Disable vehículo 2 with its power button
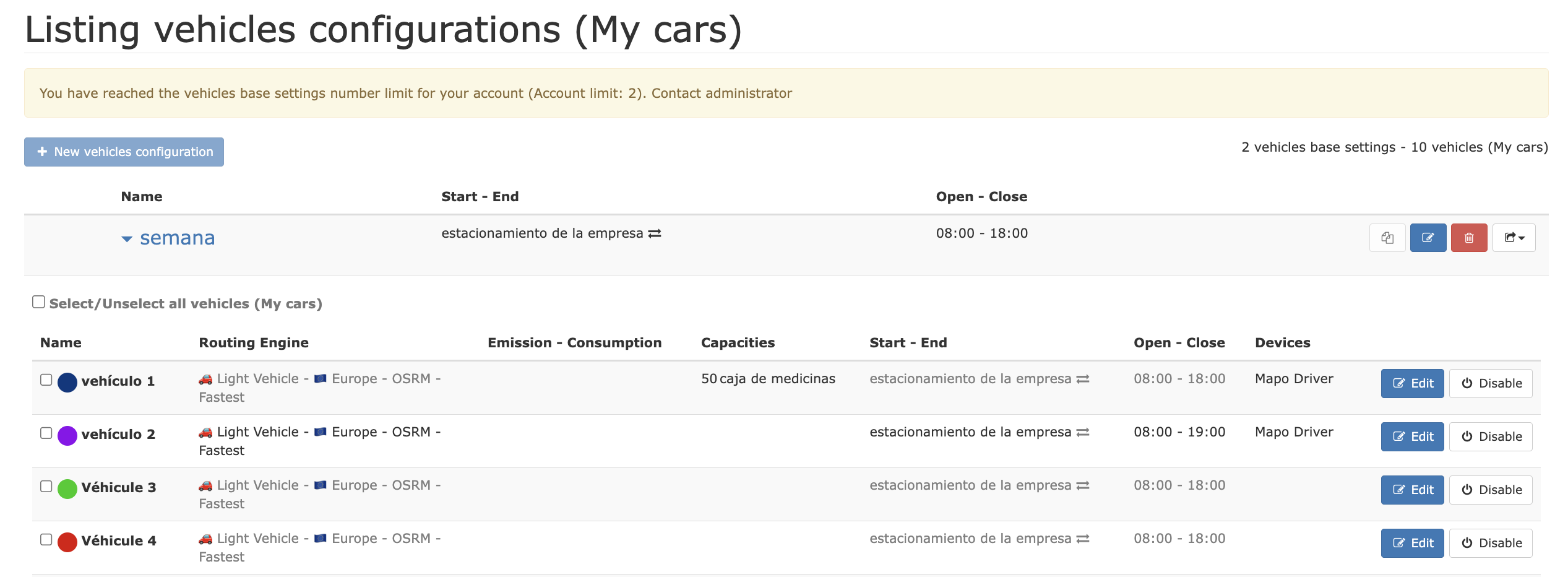The image size is (1568, 577). (x=1490, y=436)
